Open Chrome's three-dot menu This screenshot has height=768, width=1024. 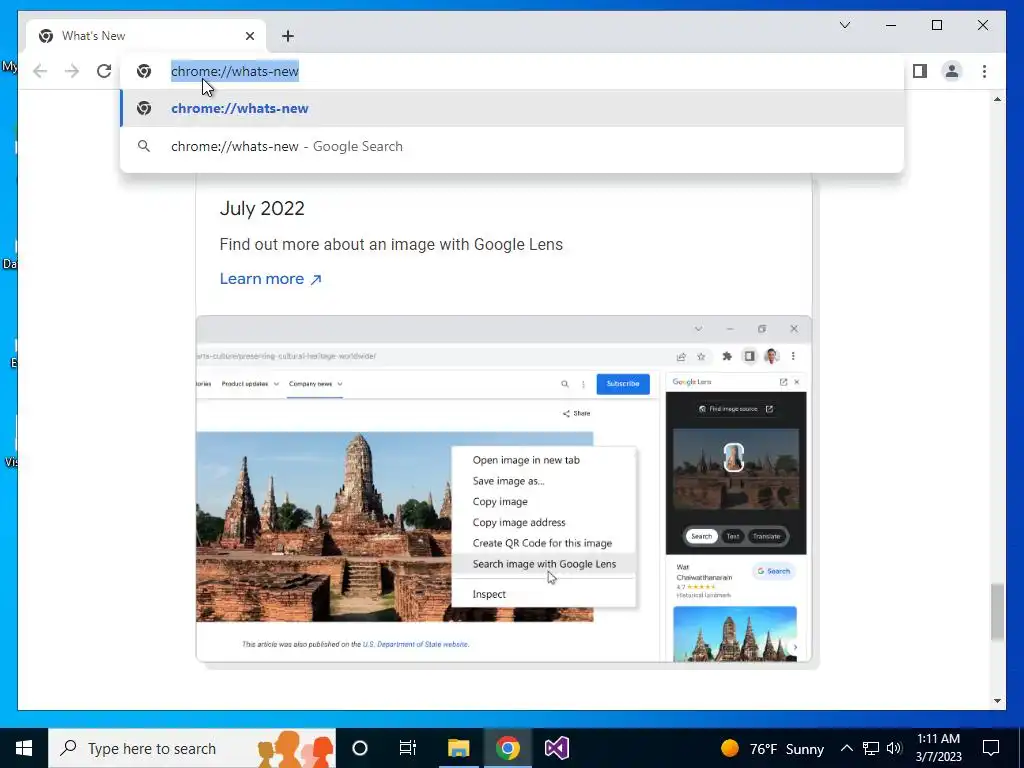984,71
